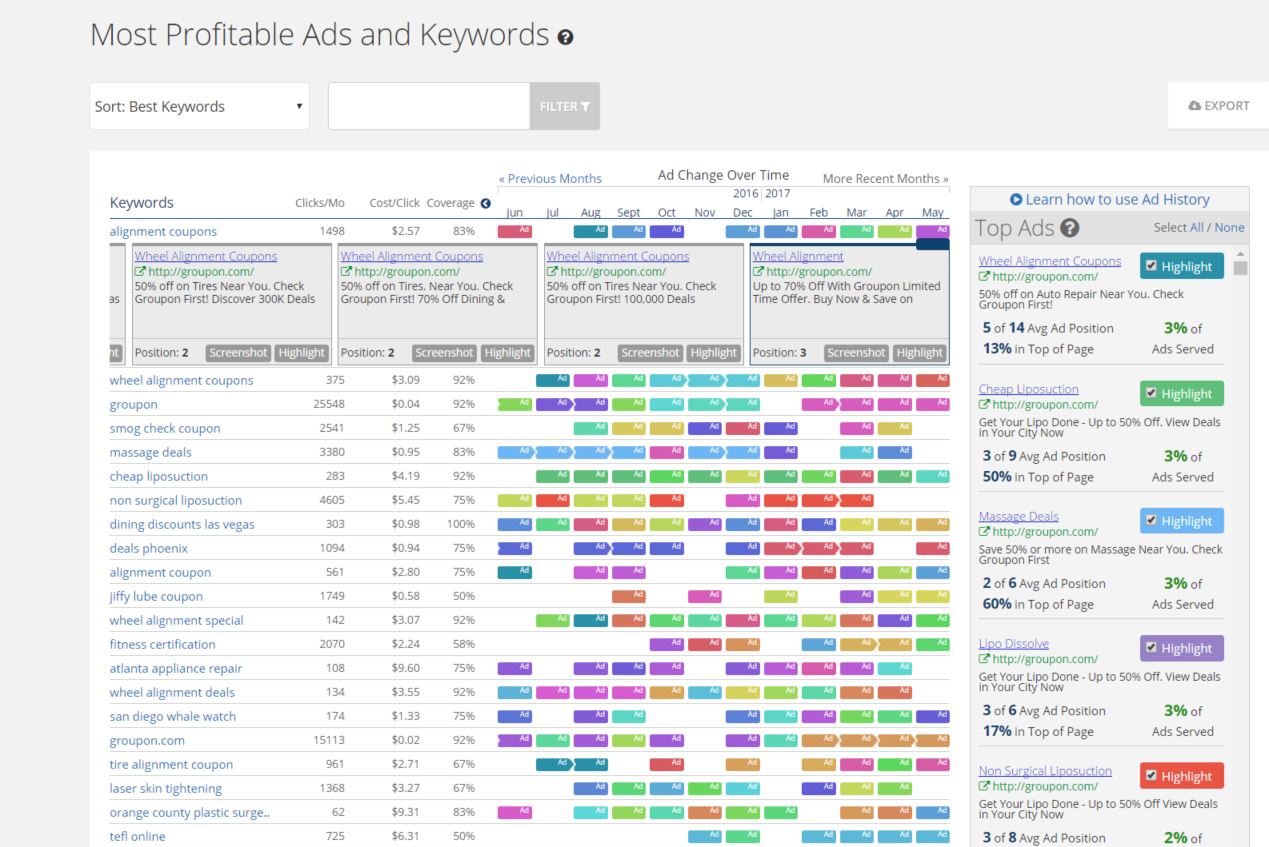Open the keyword 'fitness certification'
The height and width of the screenshot is (847, 1269).
coord(163,644)
